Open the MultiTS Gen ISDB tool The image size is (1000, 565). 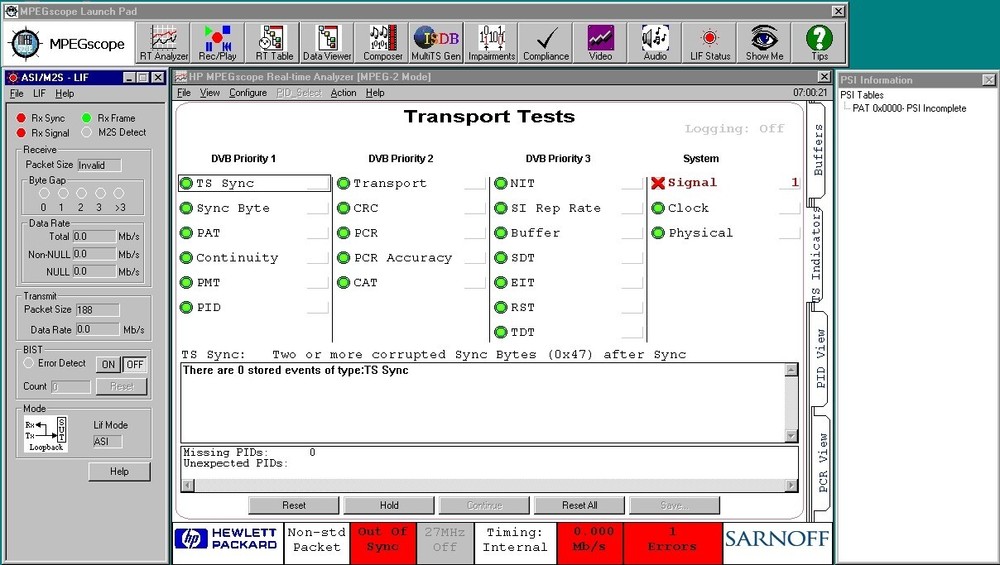pos(436,43)
